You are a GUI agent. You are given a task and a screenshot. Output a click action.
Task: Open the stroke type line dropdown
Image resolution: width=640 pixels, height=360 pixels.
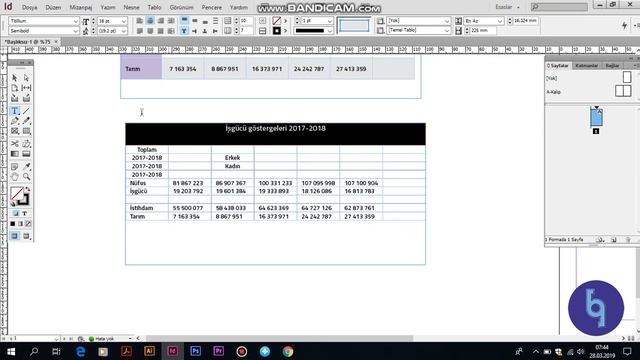pos(330,31)
